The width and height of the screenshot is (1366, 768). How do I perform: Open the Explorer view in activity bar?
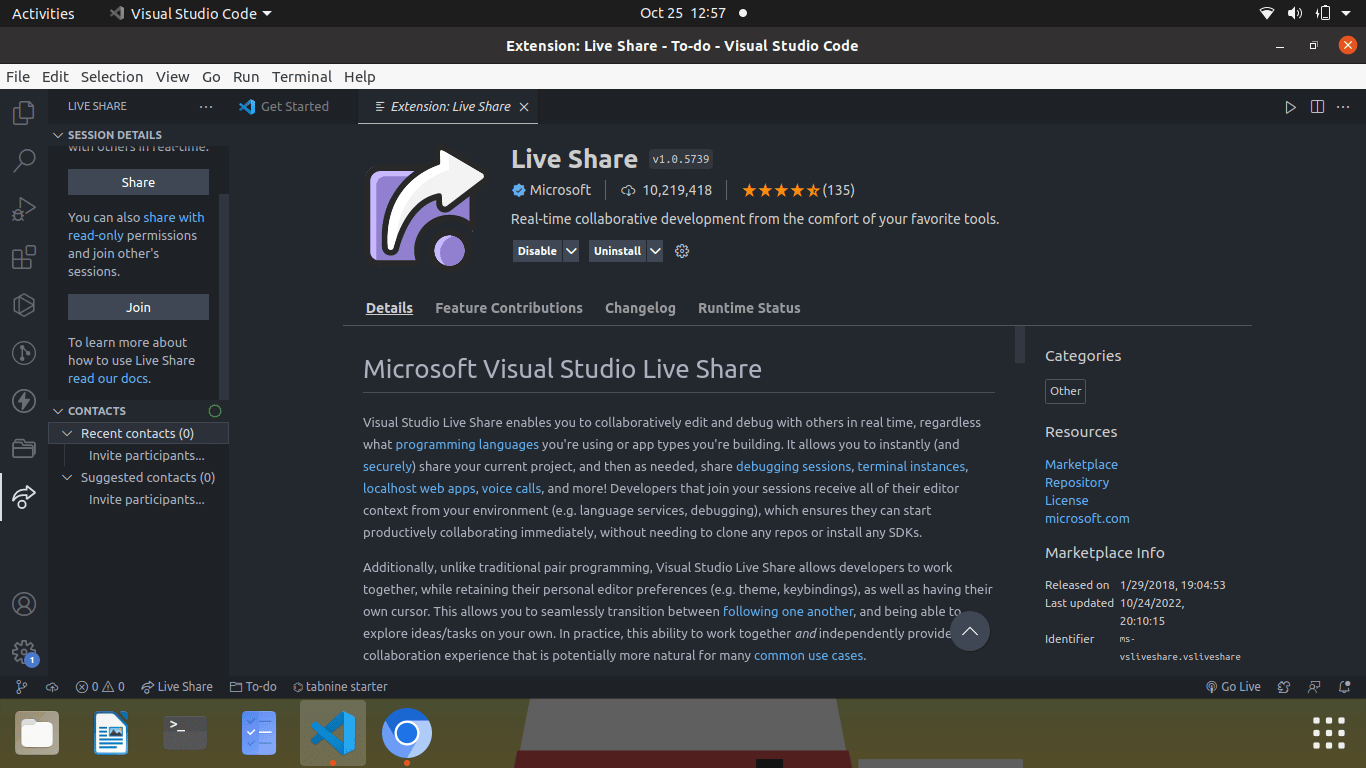pyautogui.click(x=24, y=112)
